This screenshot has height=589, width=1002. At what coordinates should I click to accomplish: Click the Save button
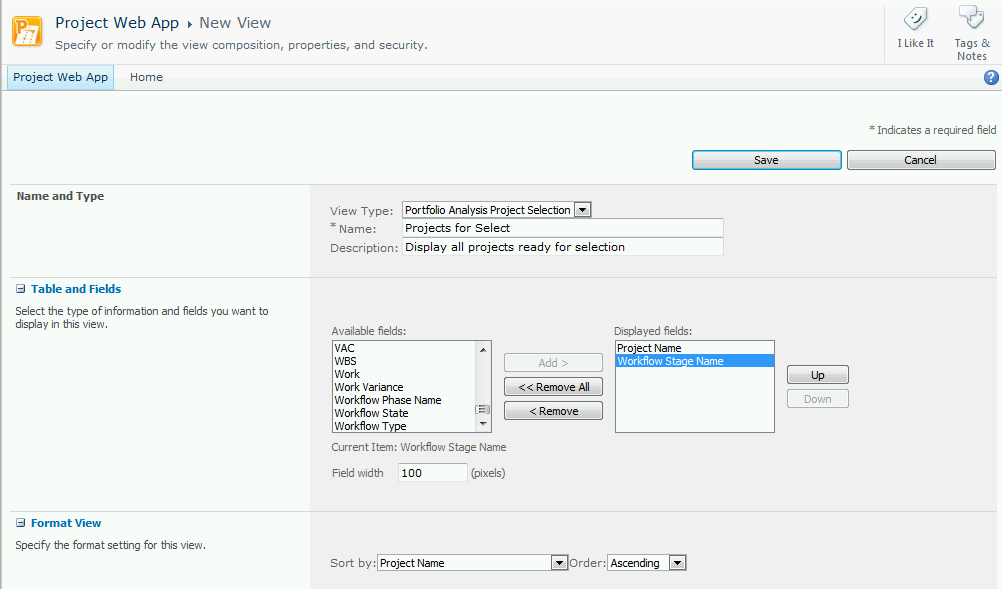[766, 160]
